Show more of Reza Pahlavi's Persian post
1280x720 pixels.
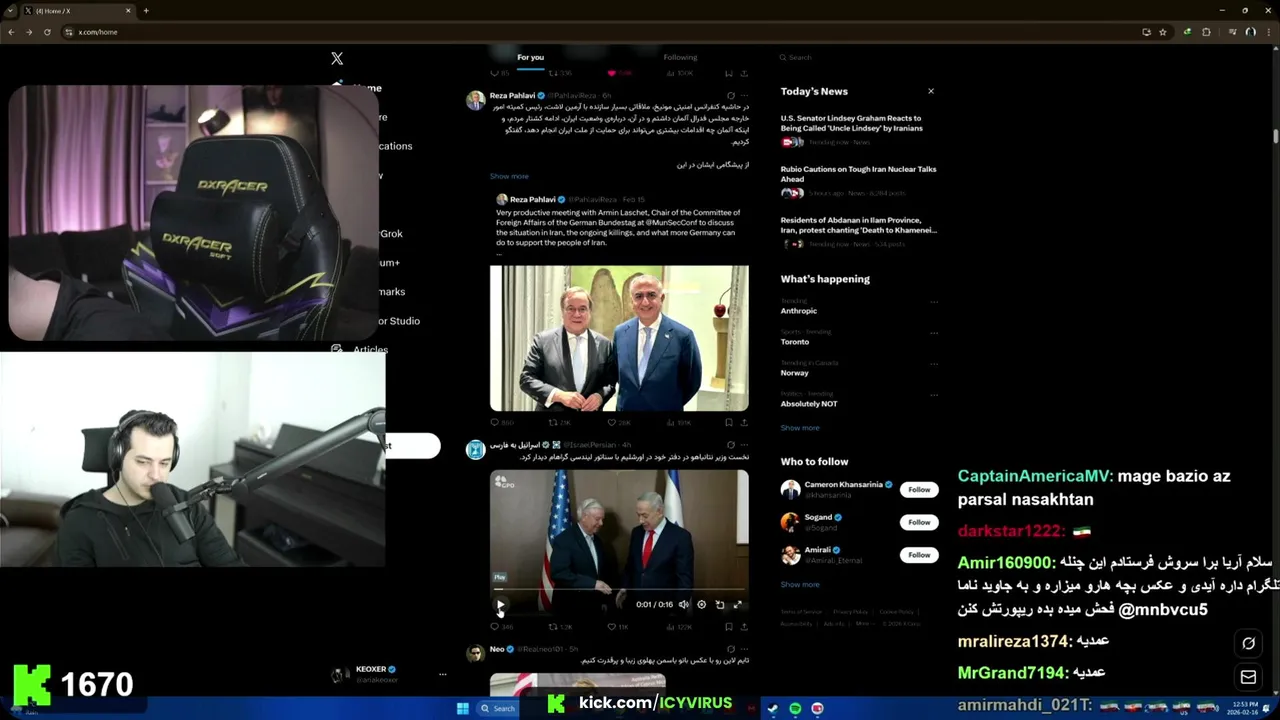tap(509, 176)
